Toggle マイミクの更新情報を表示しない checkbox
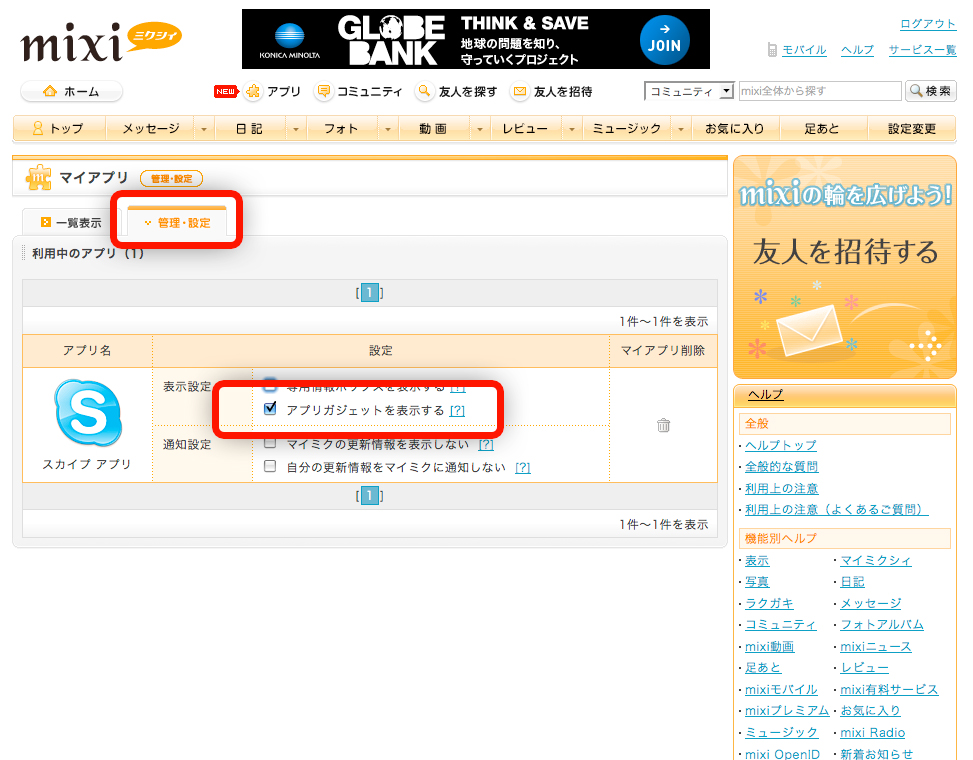973x760 pixels. pyautogui.click(x=270, y=443)
